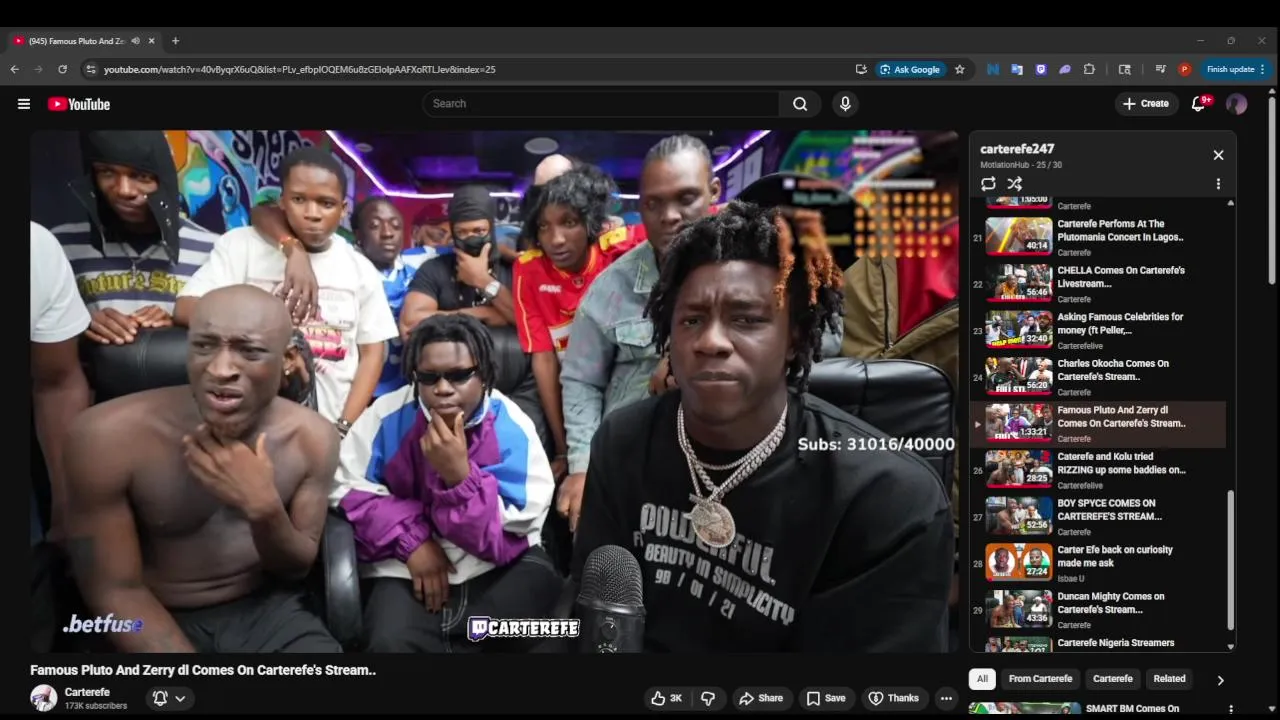Screen dimensions: 1280x720
Task: Open Carter Efe back on curiosity video
Action: pyautogui.click(x=1097, y=563)
